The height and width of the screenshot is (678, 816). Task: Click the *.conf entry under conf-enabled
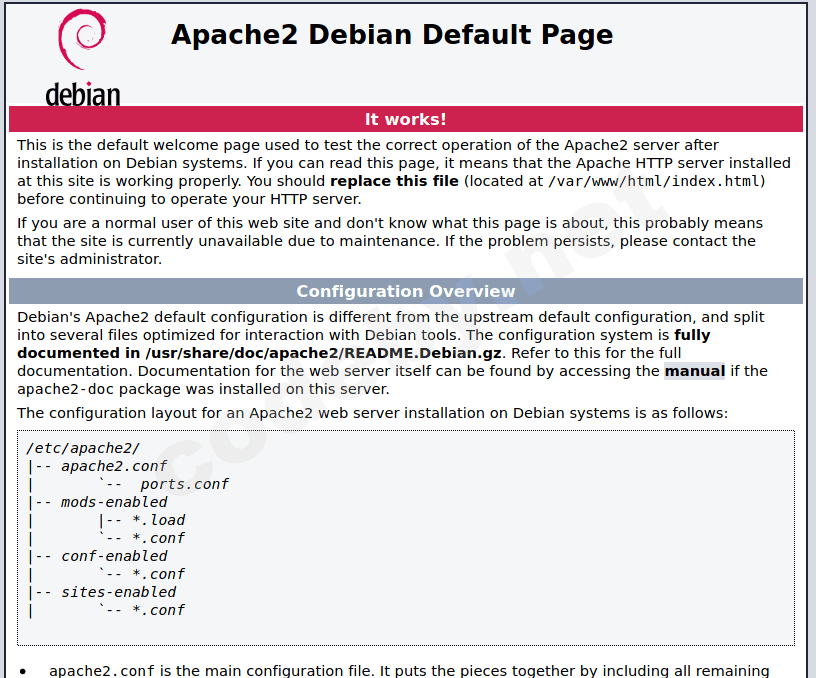click(158, 574)
